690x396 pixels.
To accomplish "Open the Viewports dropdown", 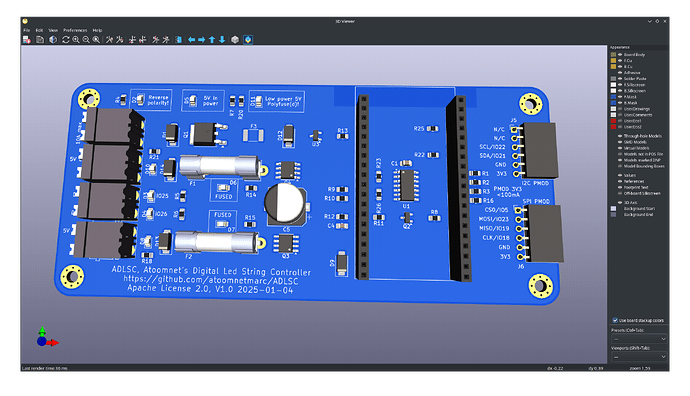I will pyautogui.click(x=639, y=357).
